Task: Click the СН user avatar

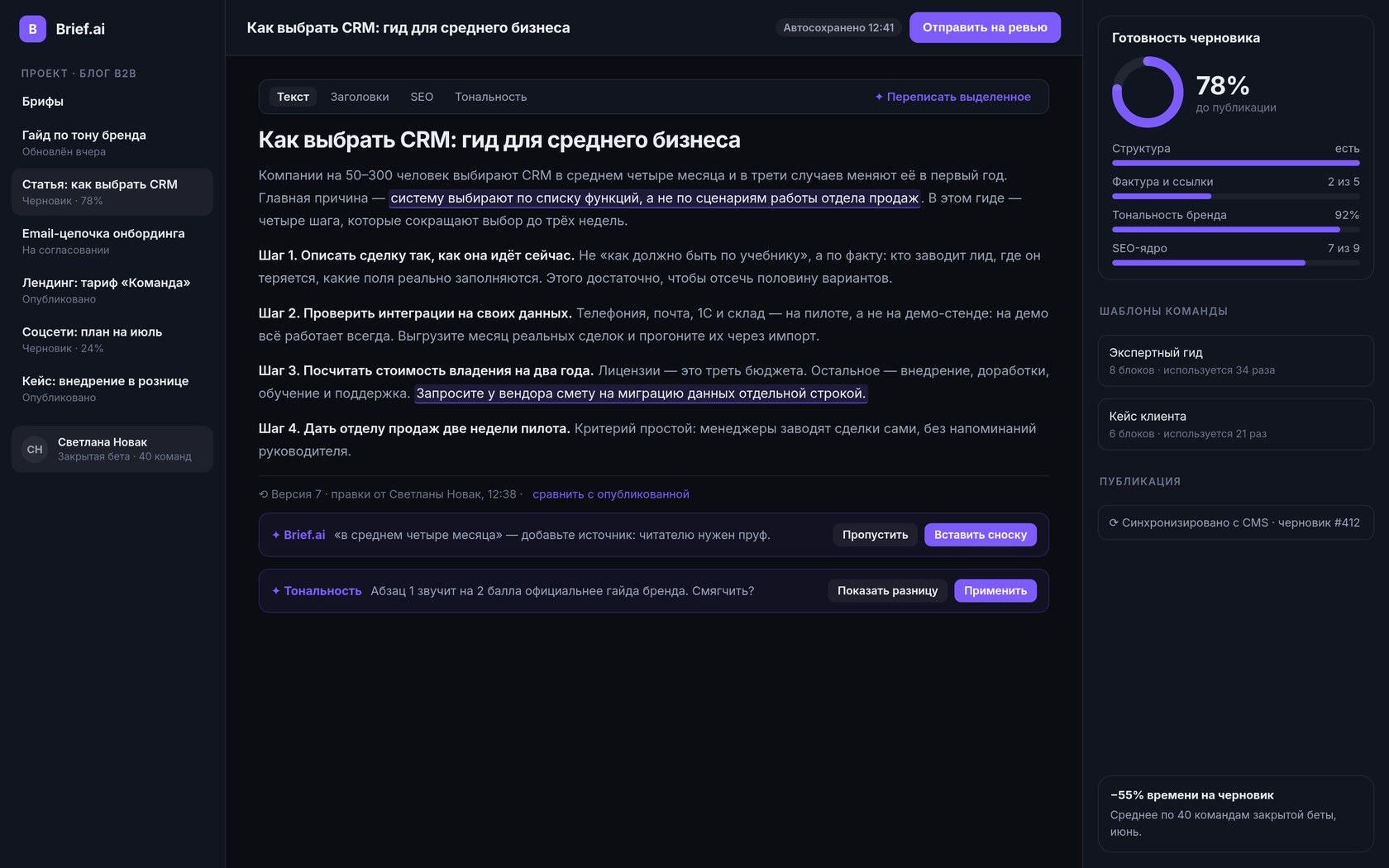Action: point(35,450)
